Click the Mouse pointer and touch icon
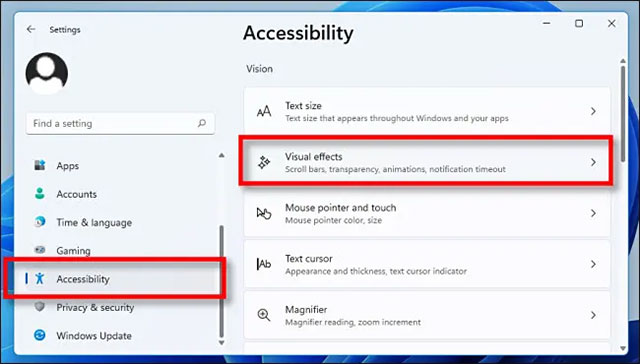Screen dimensions: 640x364 tap(264, 213)
